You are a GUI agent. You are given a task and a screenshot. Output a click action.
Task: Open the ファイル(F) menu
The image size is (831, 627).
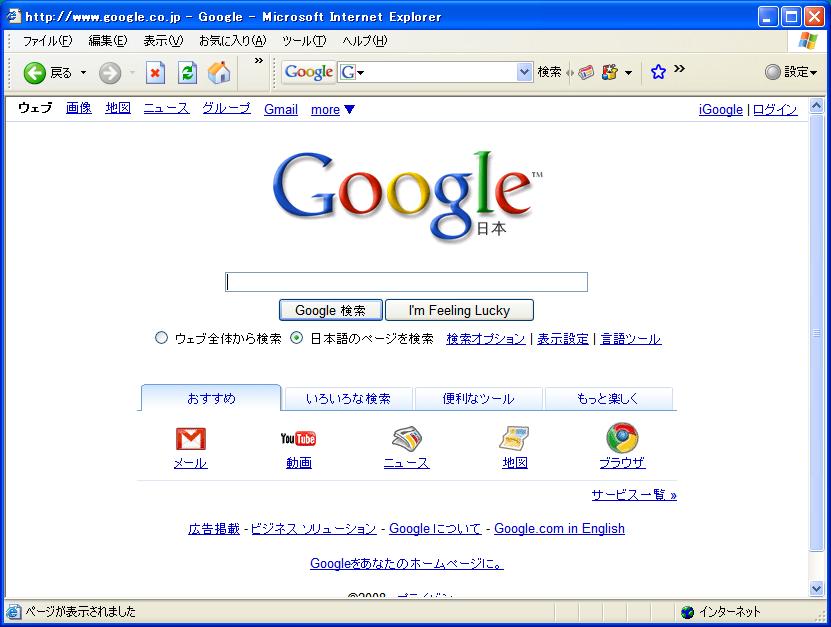click(x=48, y=41)
